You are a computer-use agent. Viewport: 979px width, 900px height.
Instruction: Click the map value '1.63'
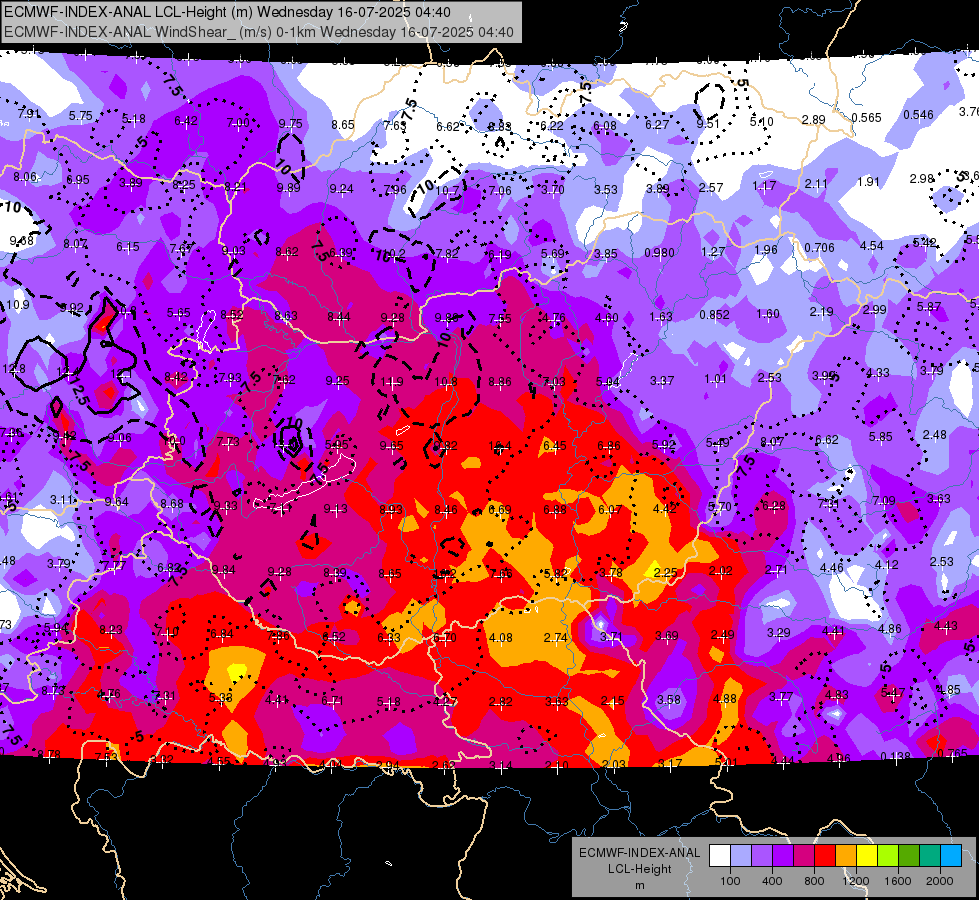(x=661, y=317)
